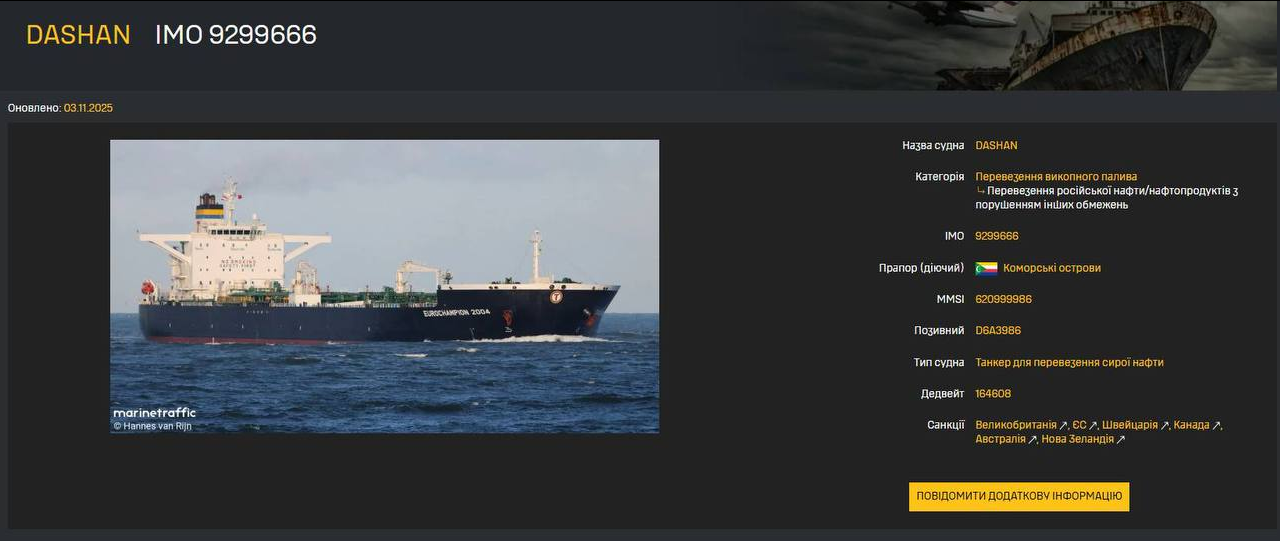
Task: Open the tanker ship photo
Action: [x=384, y=286]
